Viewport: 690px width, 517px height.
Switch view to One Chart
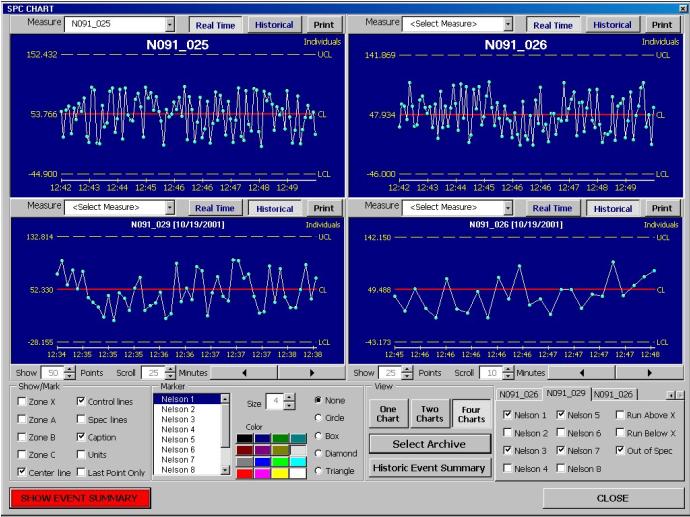pyautogui.click(x=388, y=414)
